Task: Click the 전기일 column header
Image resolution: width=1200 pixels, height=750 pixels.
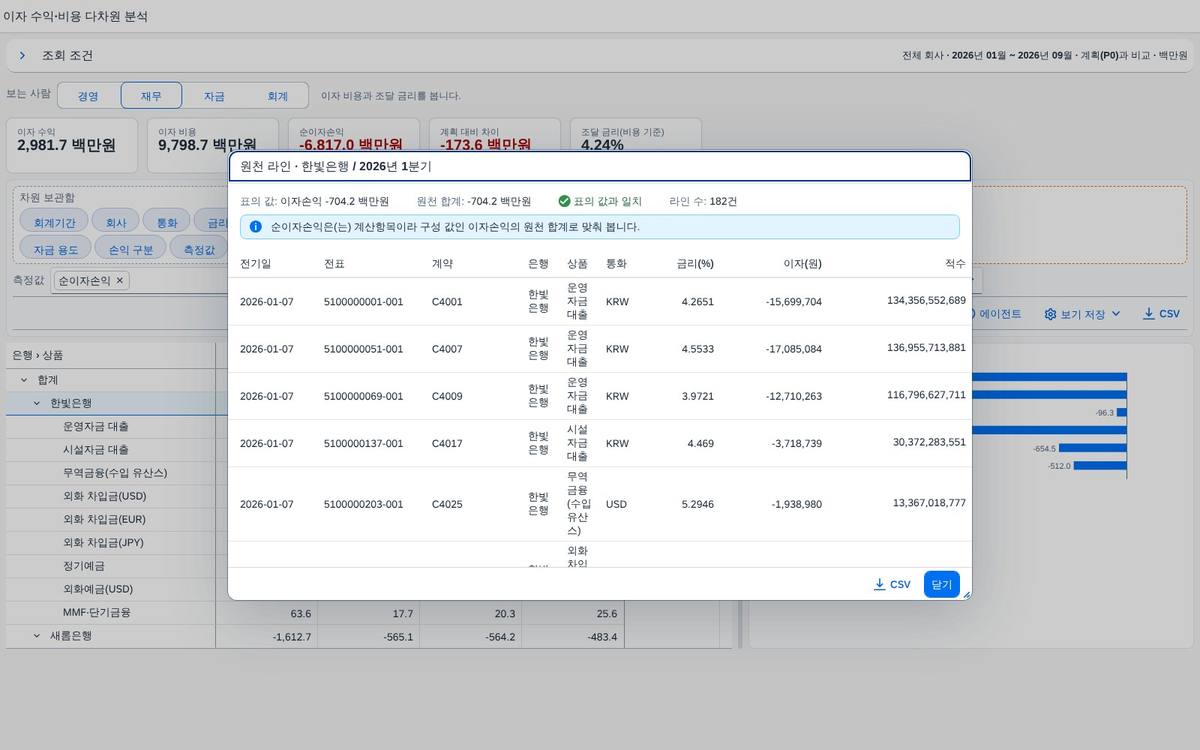Action: [255, 264]
